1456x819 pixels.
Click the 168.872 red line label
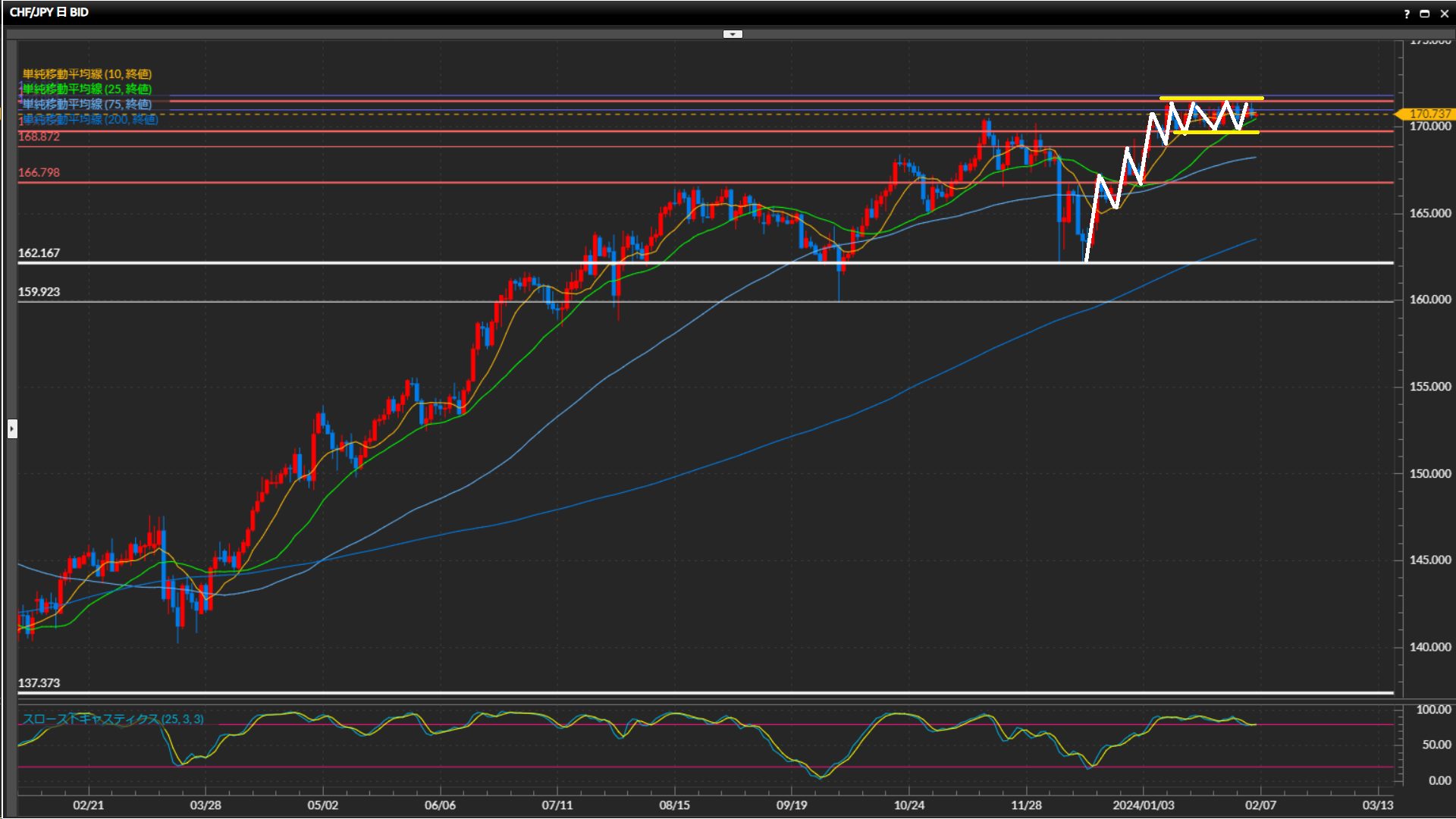(x=39, y=136)
